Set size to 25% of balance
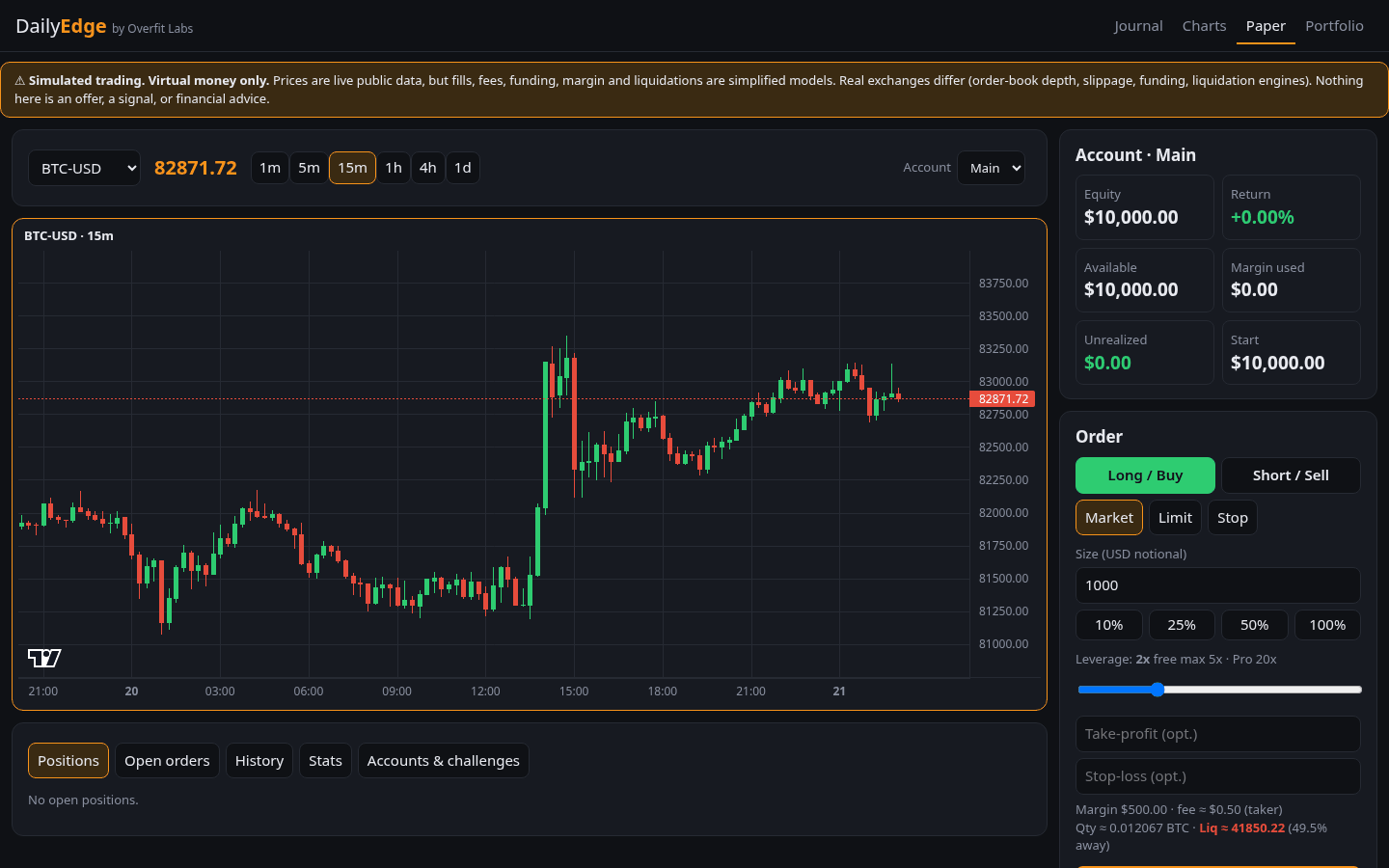 (x=1182, y=625)
